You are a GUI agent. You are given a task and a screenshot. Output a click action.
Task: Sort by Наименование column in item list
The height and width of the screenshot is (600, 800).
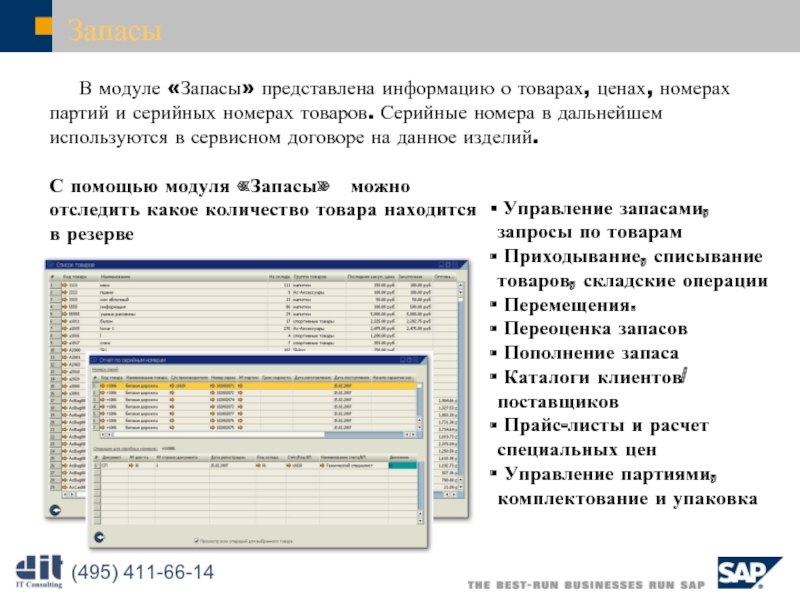(x=183, y=277)
